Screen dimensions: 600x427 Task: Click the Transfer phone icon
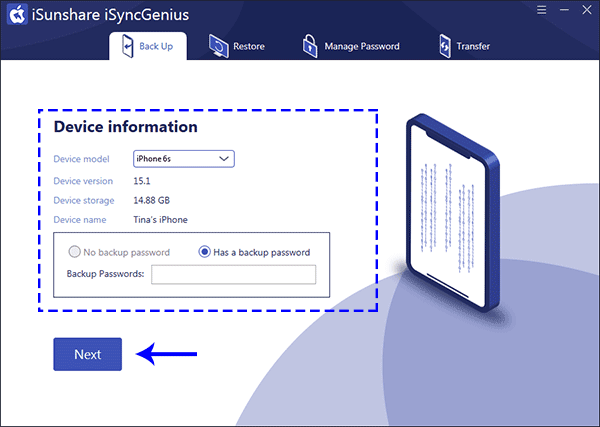pyautogui.click(x=445, y=46)
